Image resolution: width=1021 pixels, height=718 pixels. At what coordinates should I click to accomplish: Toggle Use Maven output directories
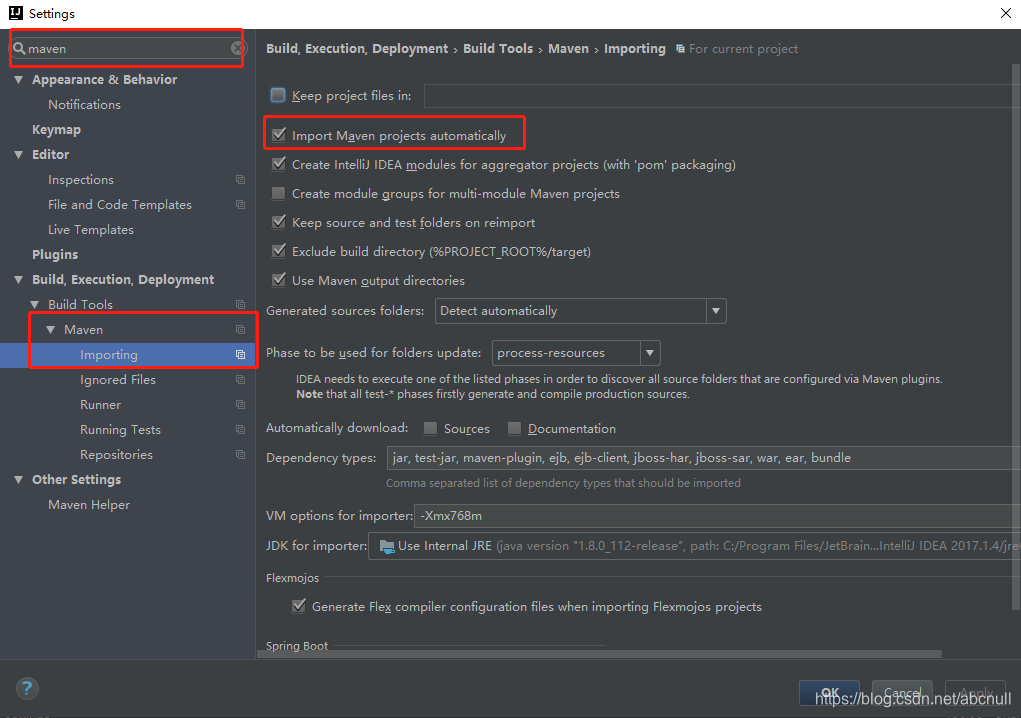[279, 281]
